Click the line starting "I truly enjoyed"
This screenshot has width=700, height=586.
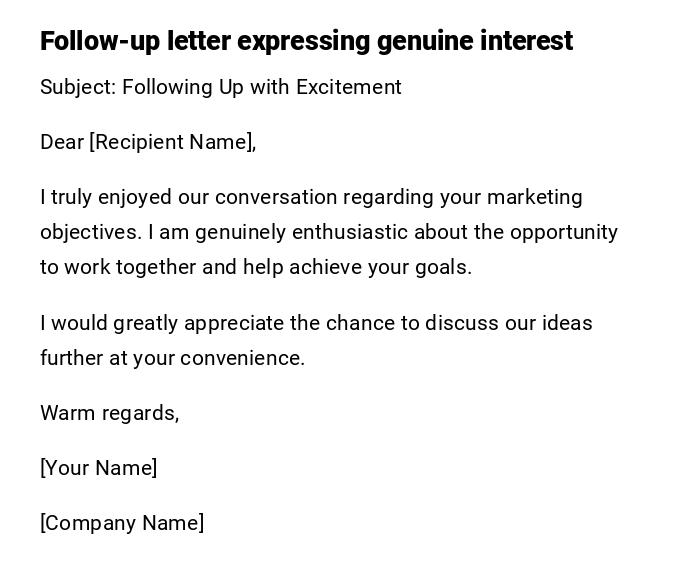pyautogui.click(x=311, y=197)
